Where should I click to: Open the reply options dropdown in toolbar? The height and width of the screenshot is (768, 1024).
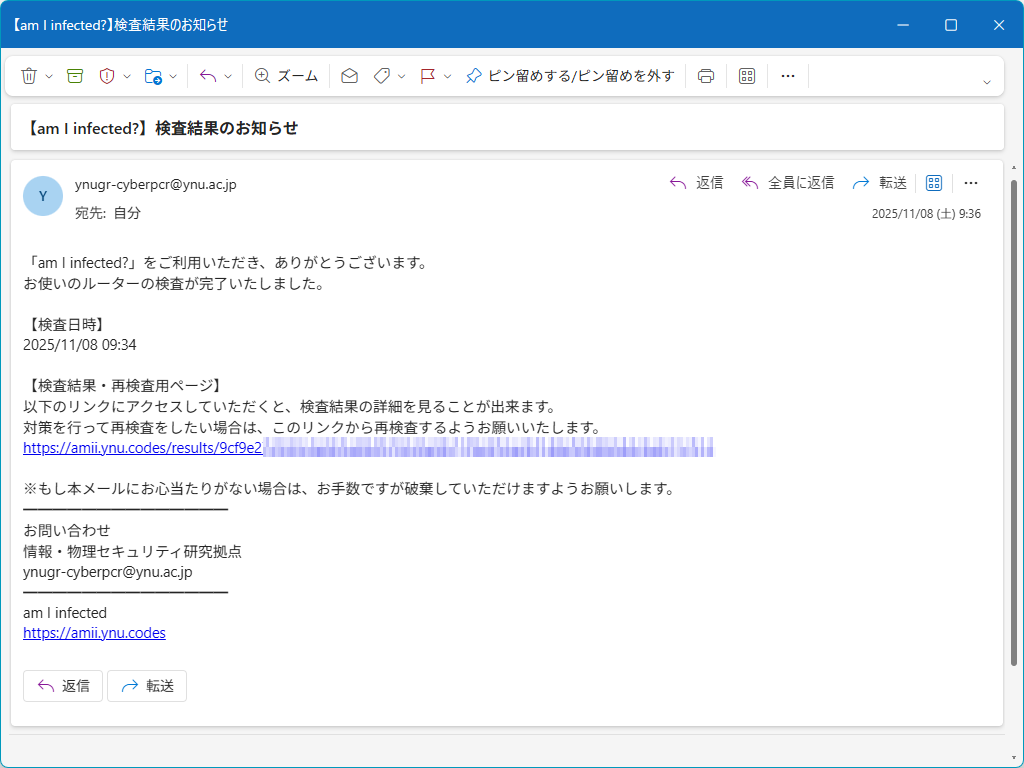[228, 76]
